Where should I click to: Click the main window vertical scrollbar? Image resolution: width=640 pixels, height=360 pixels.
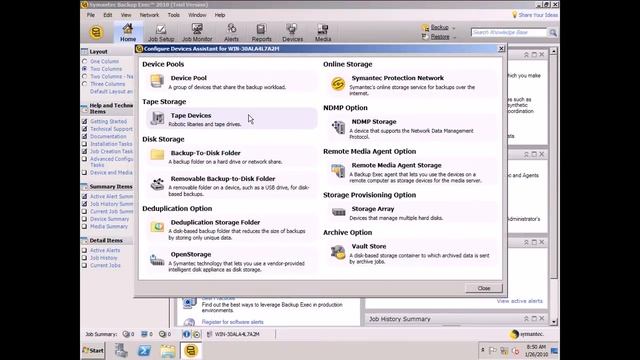click(553, 186)
